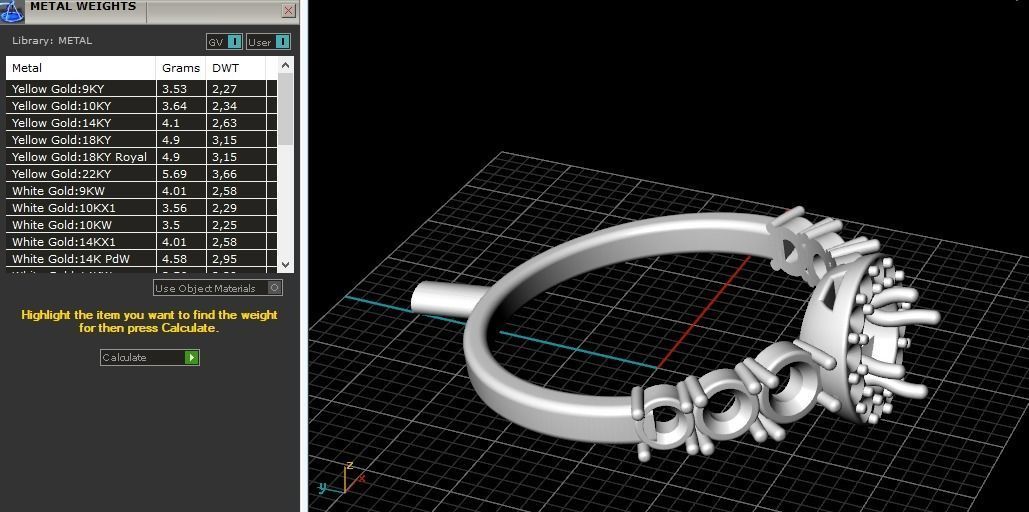
Task: Click the Metal Weights panel logo icon
Action: click(11, 11)
